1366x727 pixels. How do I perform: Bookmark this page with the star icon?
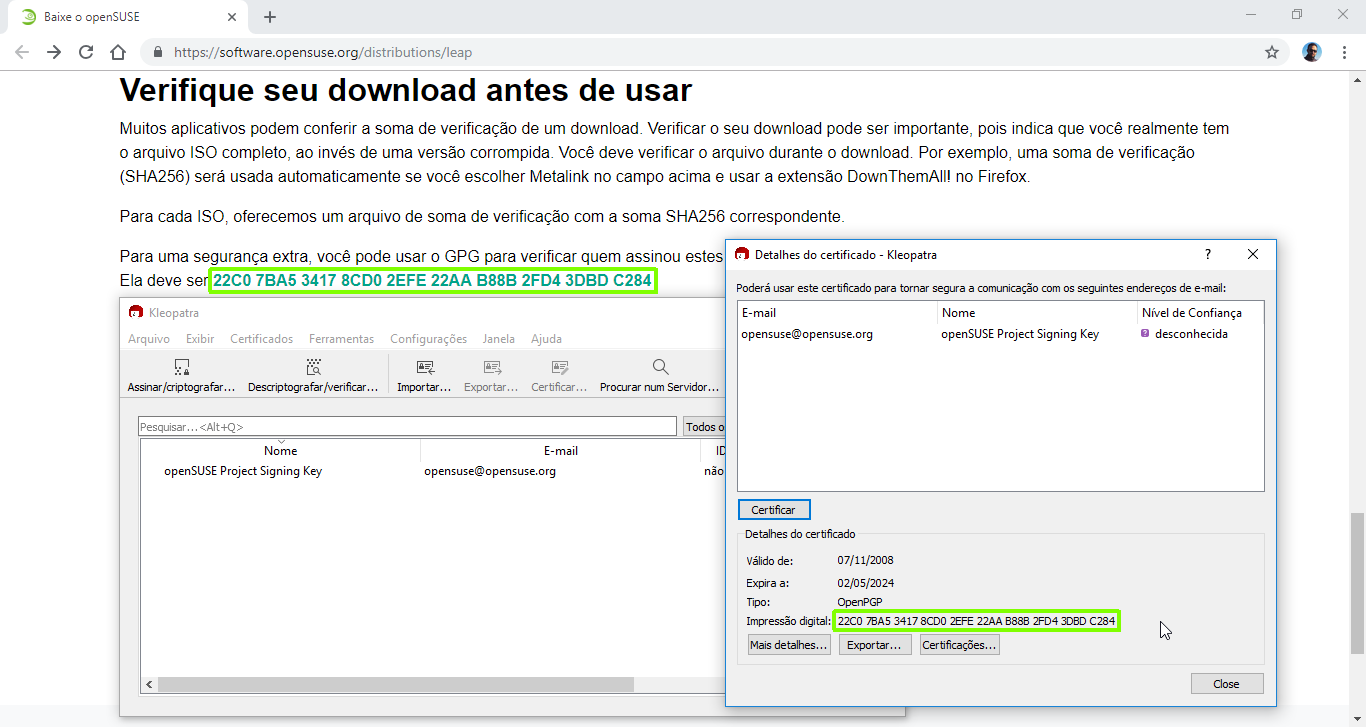click(1272, 52)
